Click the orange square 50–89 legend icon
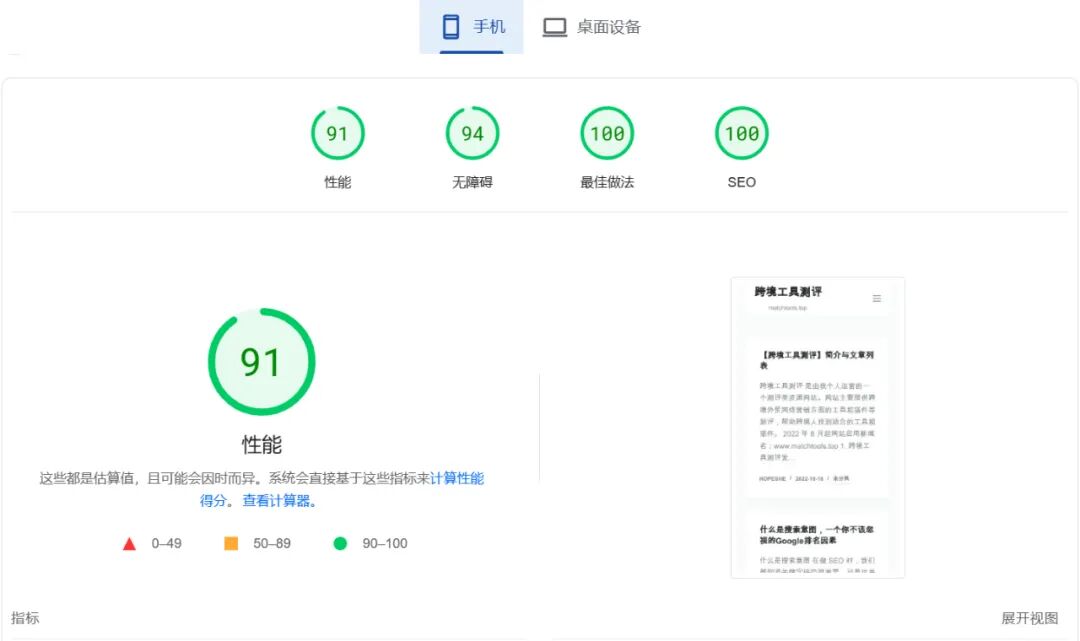 point(233,543)
